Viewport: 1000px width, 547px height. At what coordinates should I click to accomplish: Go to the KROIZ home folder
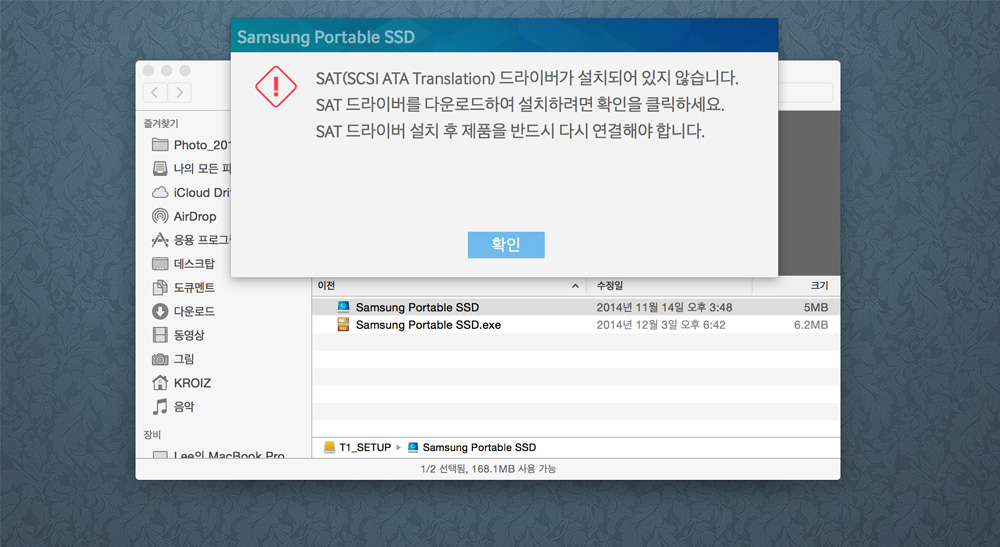click(x=192, y=383)
